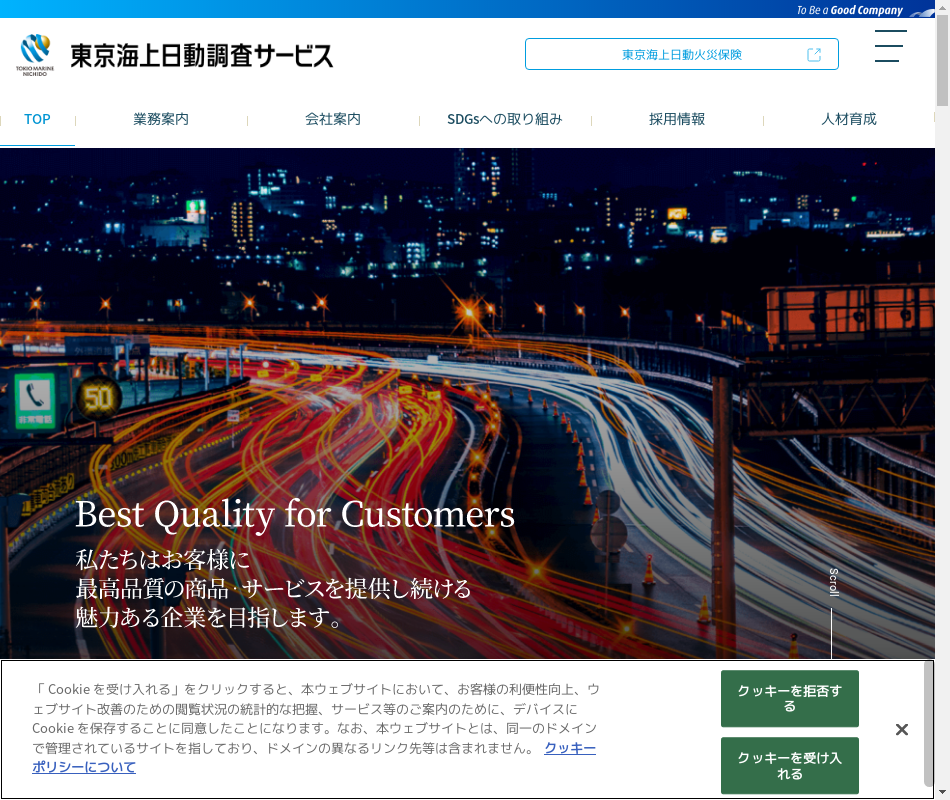Select the TOP navigation tab
950x800 pixels.
(x=37, y=119)
